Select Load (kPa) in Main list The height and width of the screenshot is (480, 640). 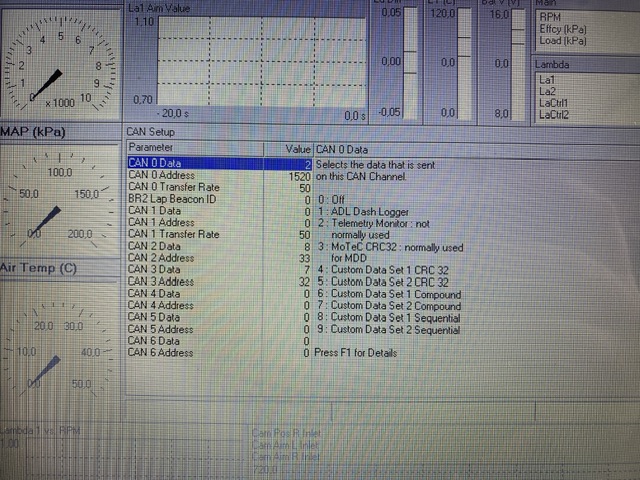click(x=563, y=41)
